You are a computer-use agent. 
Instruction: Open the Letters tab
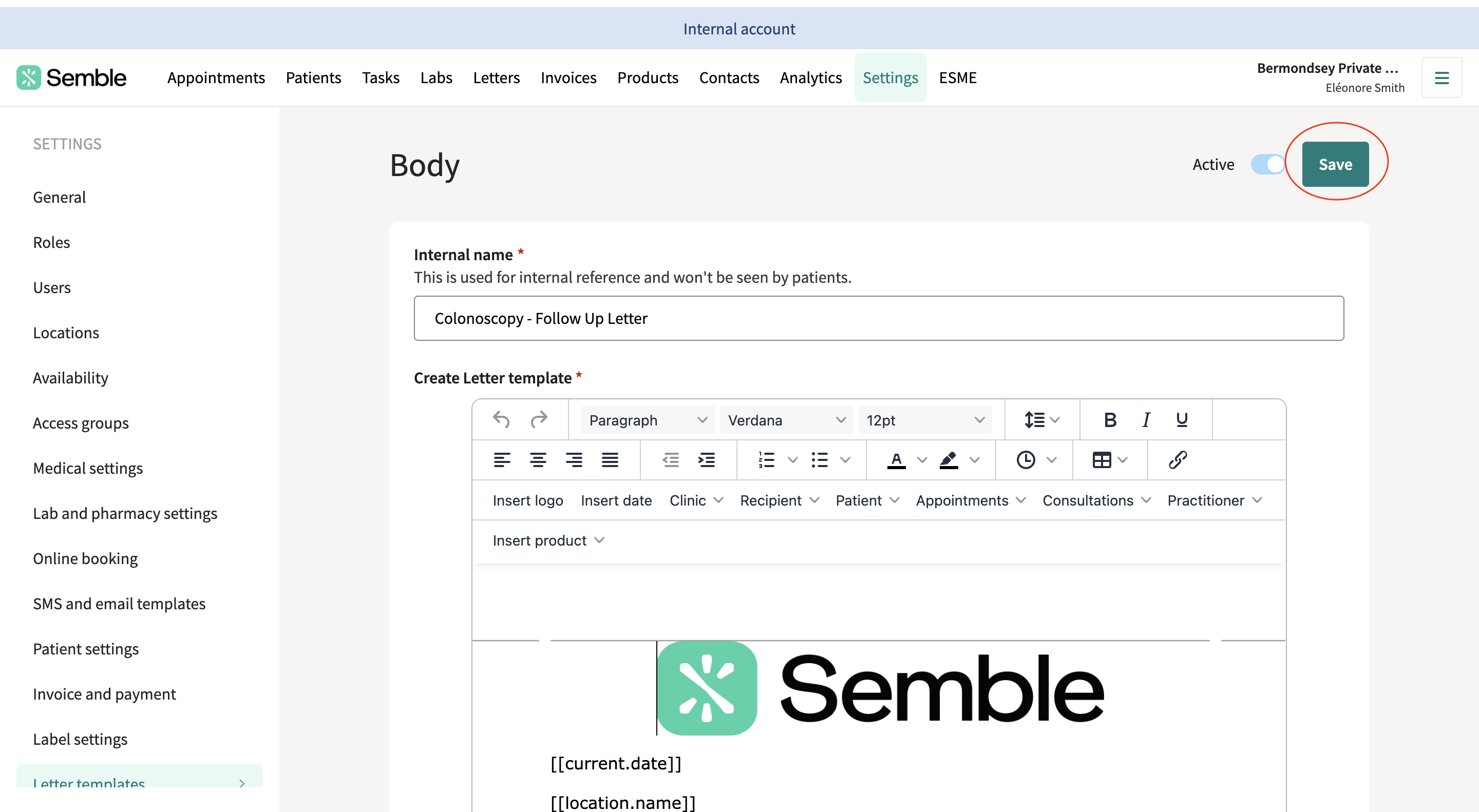click(497, 78)
